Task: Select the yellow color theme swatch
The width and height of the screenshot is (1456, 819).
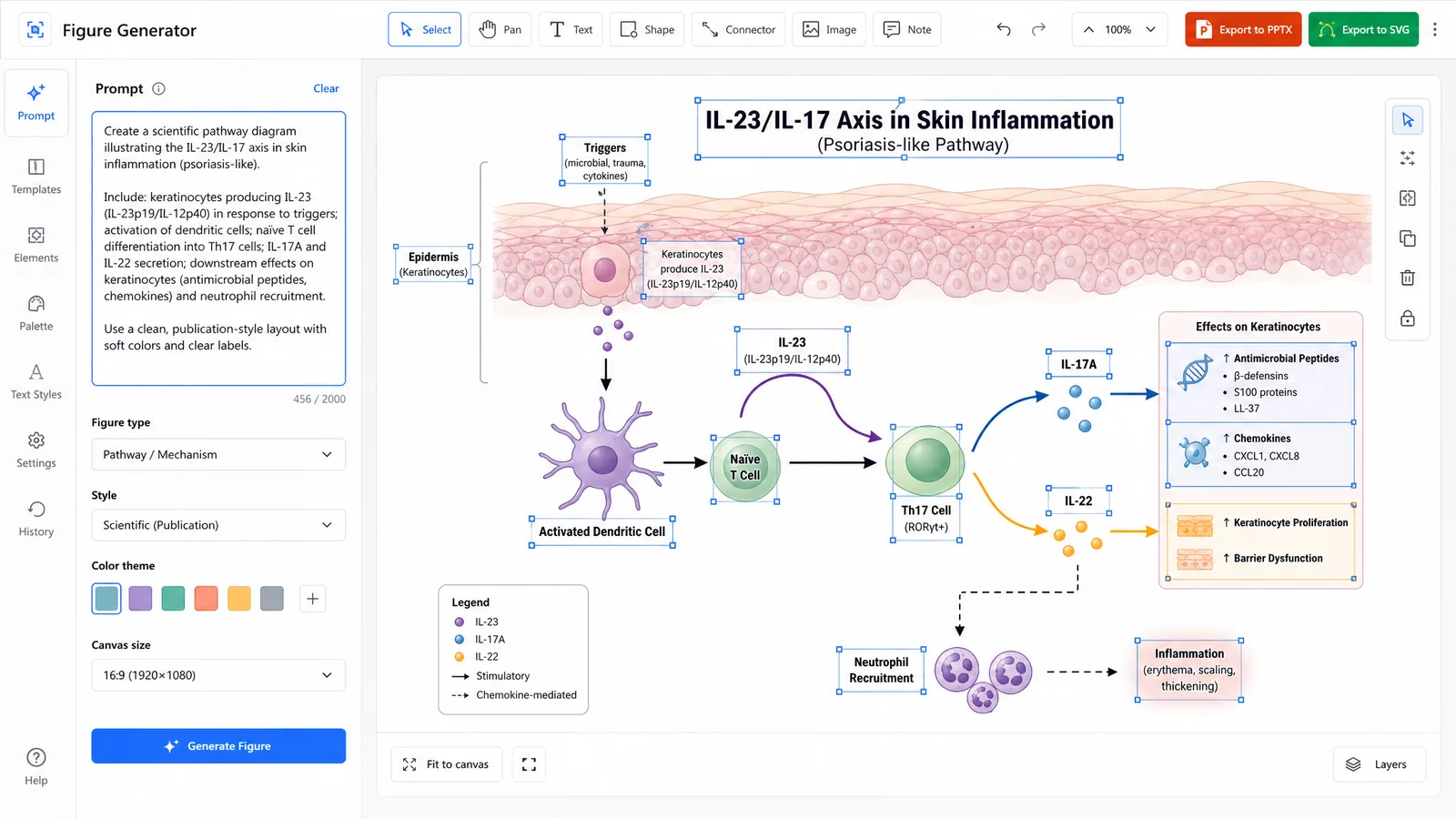Action: click(239, 598)
